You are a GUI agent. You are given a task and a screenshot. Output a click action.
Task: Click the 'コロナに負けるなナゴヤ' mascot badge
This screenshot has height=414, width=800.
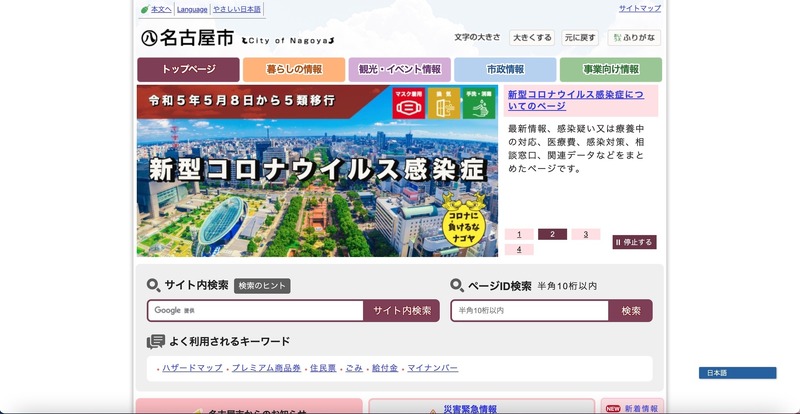click(461, 225)
